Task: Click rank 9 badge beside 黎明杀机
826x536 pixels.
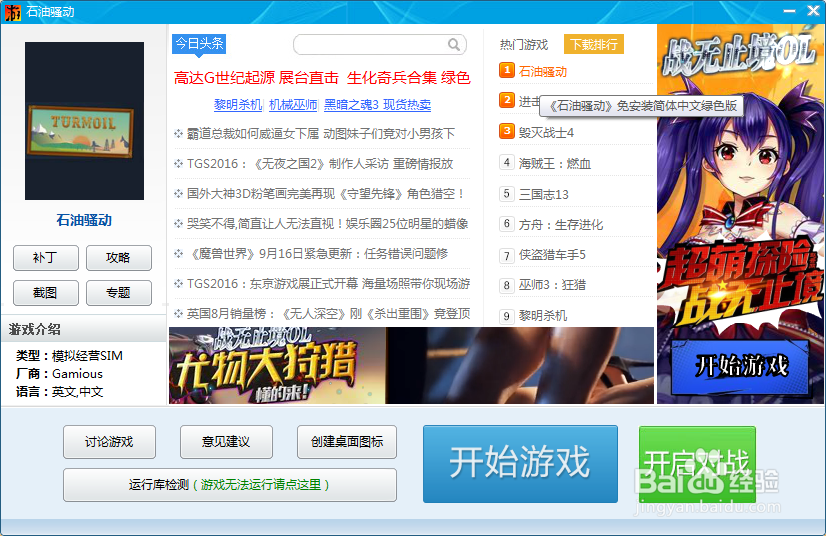Action: pos(507,316)
